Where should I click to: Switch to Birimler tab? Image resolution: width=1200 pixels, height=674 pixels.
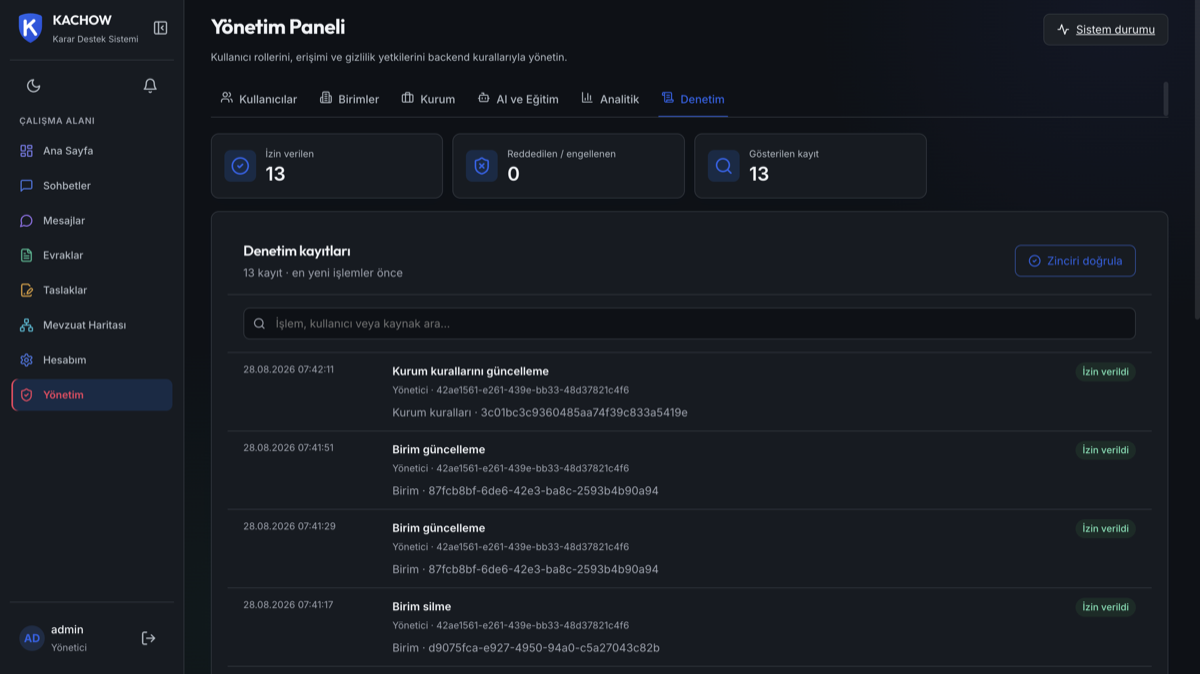tap(349, 99)
